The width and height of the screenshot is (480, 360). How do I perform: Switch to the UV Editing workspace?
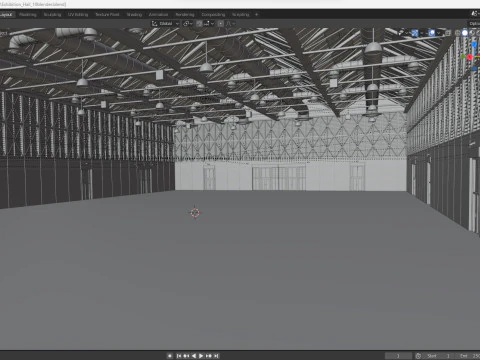(x=78, y=15)
